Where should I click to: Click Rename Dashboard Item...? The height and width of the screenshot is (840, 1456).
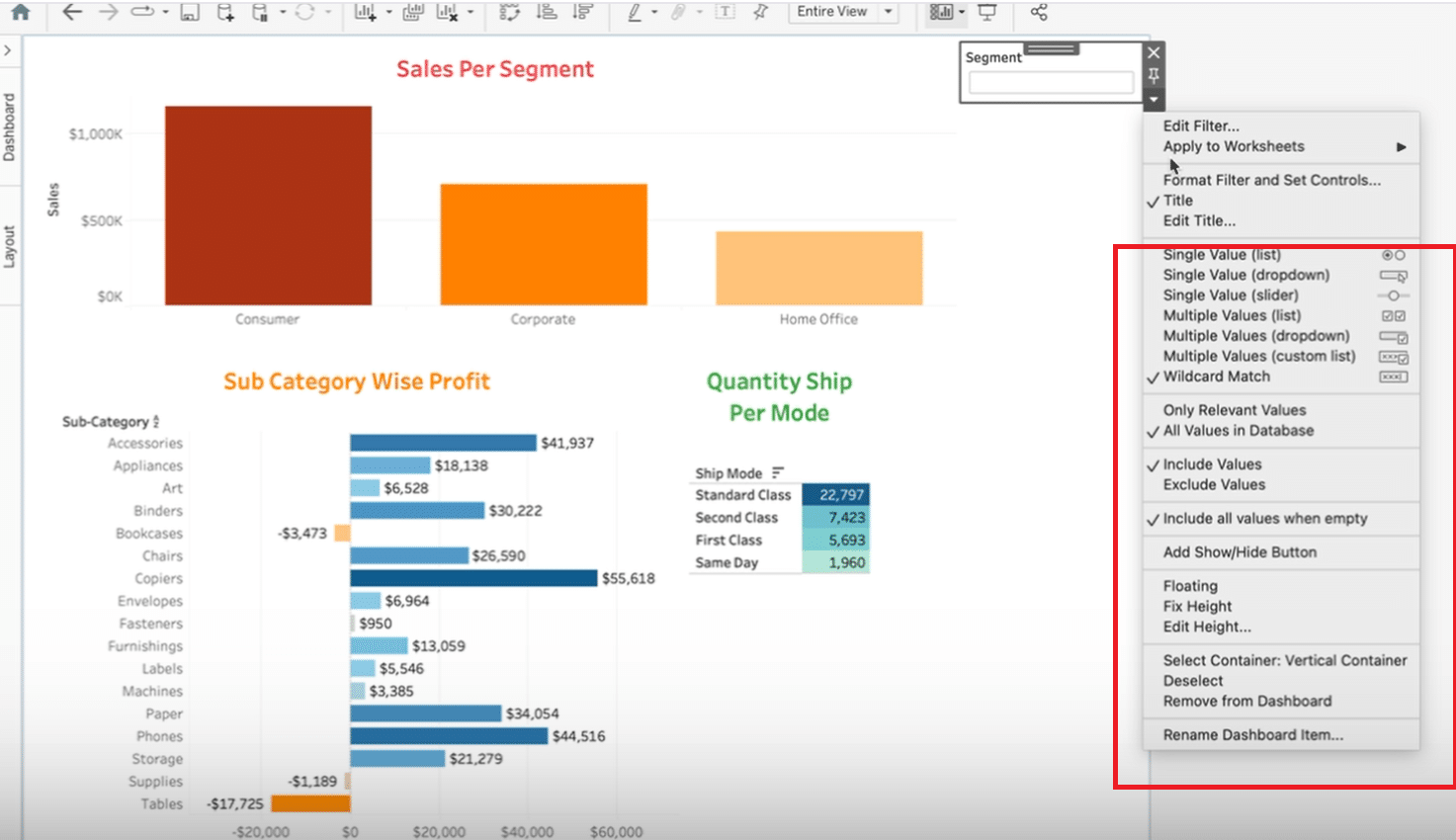click(x=1252, y=735)
